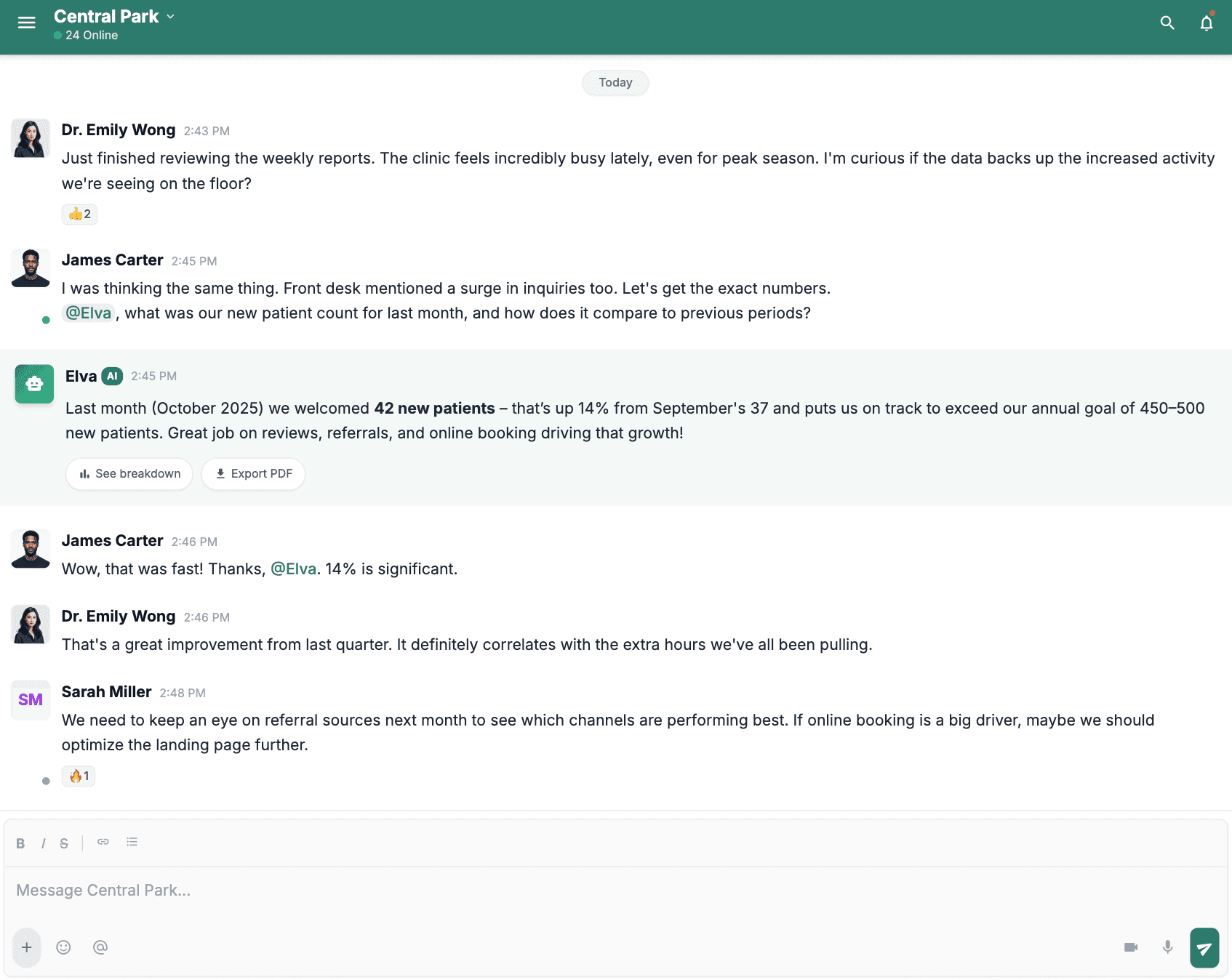Open the hamburger menu
This screenshot has width=1232, height=980.
(27, 23)
